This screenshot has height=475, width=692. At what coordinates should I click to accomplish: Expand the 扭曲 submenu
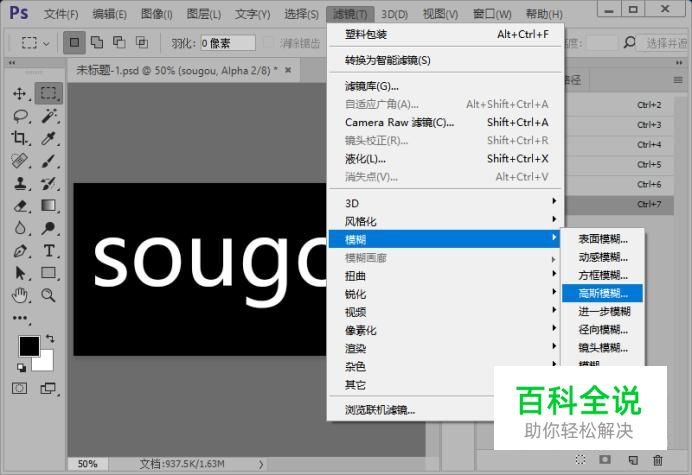[446, 276]
